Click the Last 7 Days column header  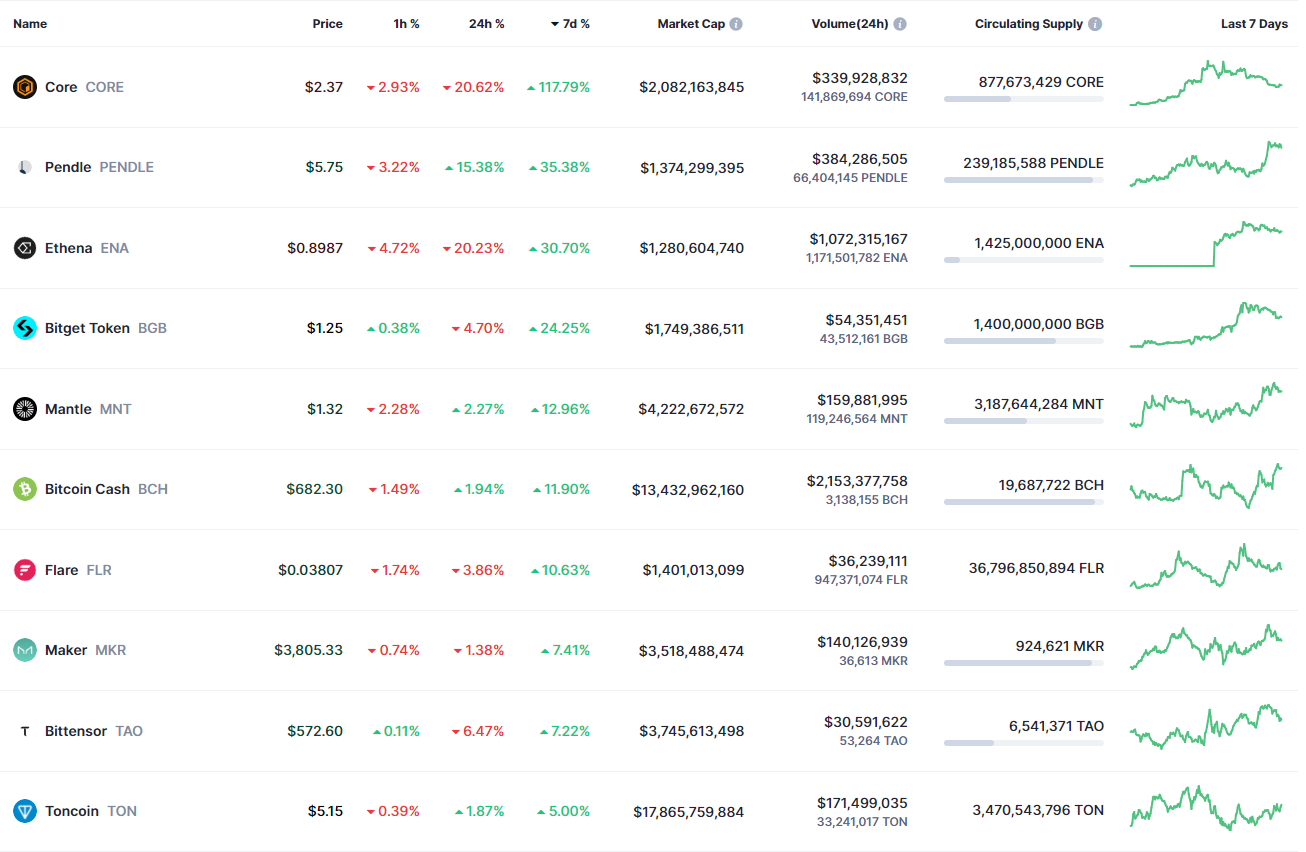[x=1254, y=23]
